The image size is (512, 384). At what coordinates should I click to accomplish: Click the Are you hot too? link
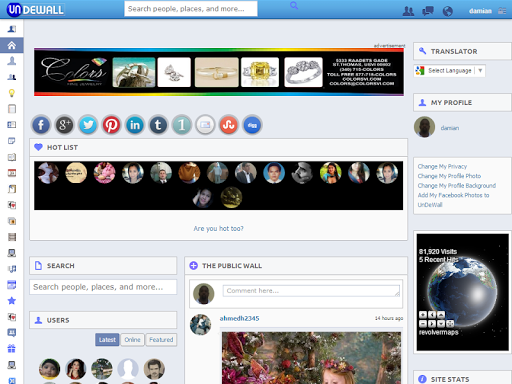(x=218, y=229)
